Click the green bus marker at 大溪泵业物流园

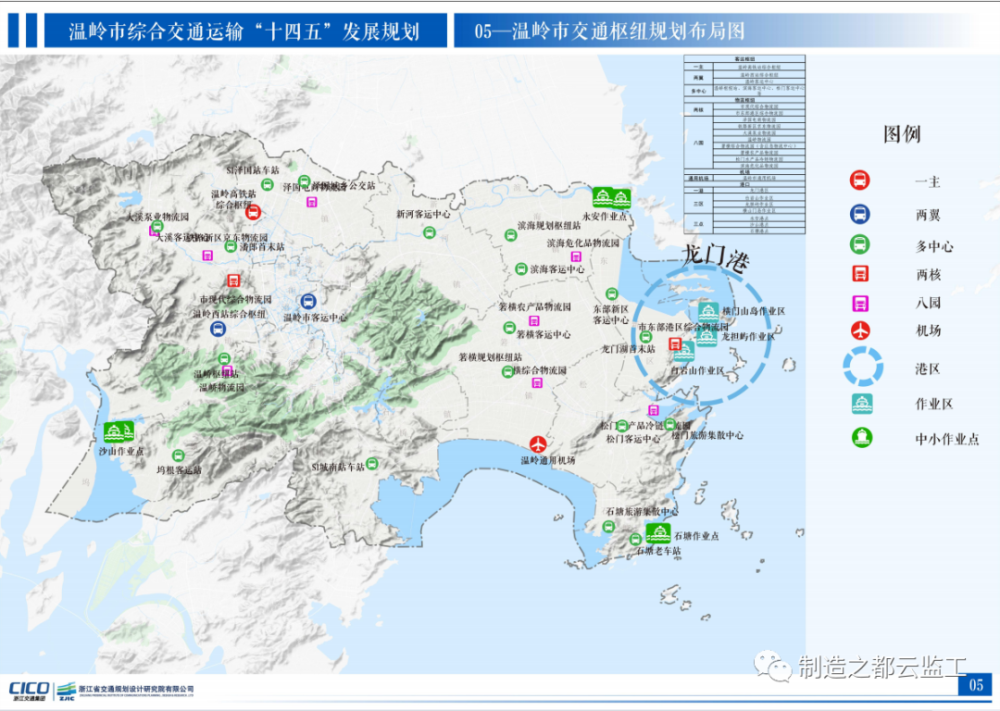tap(158, 226)
